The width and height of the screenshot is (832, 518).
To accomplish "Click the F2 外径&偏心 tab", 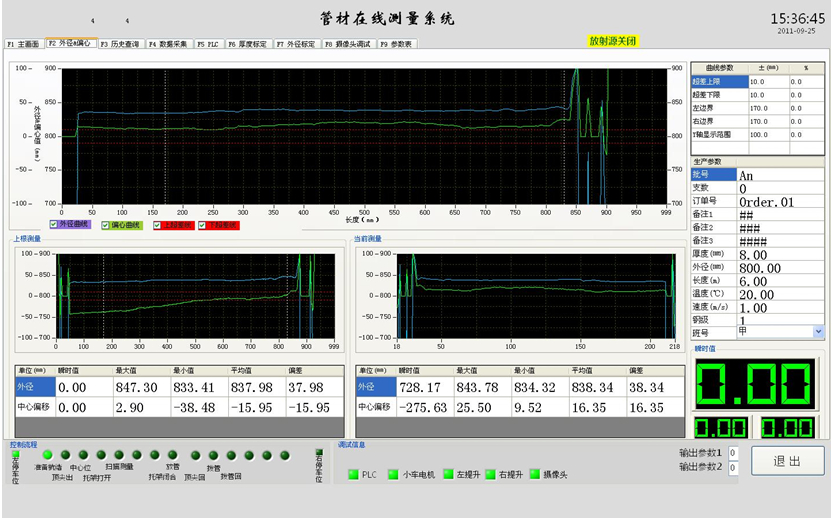I will (71, 43).
